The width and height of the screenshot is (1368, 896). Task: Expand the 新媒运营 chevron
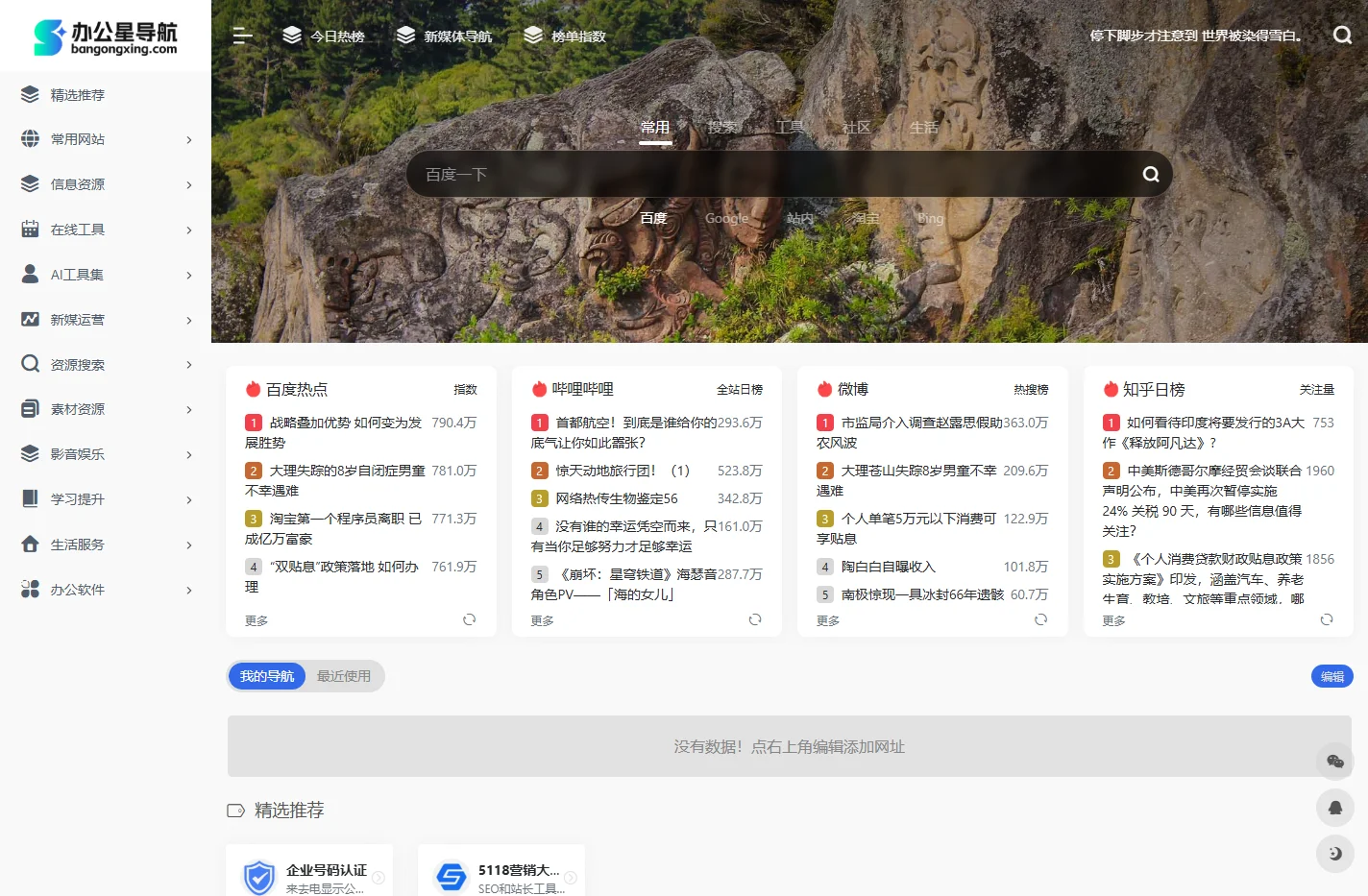188,320
